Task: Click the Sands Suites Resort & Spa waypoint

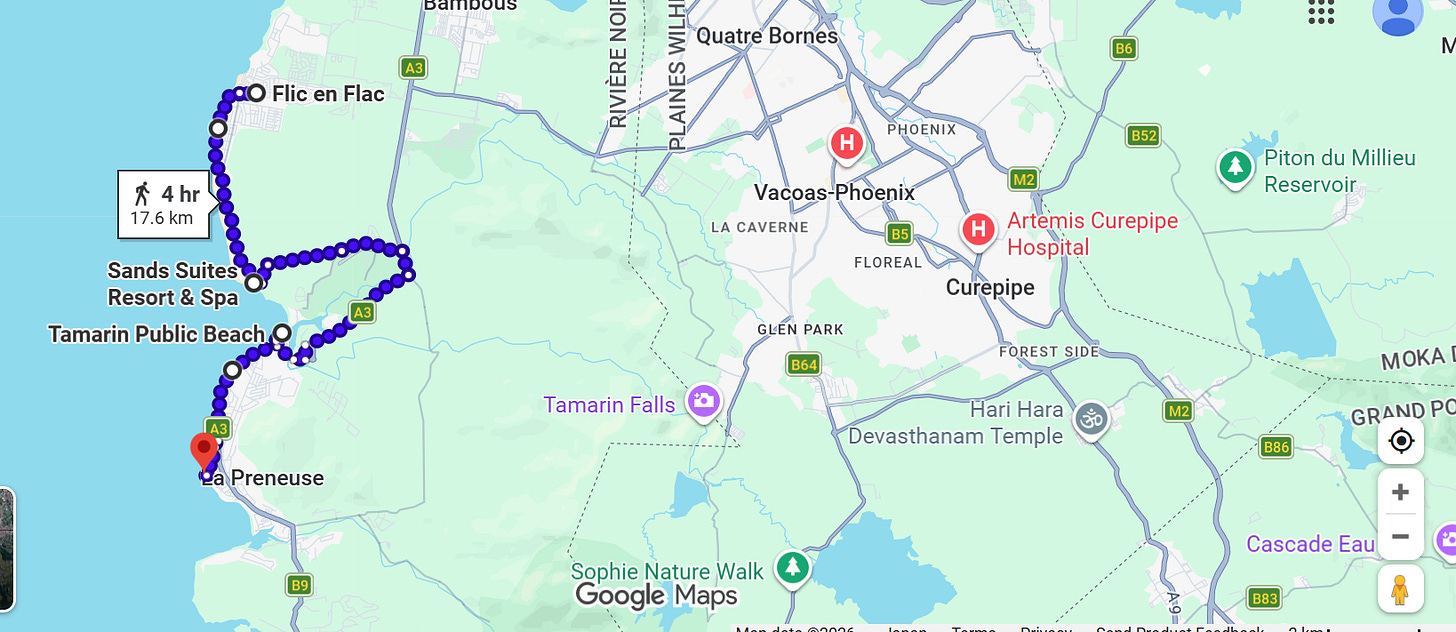Action: [x=254, y=283]
